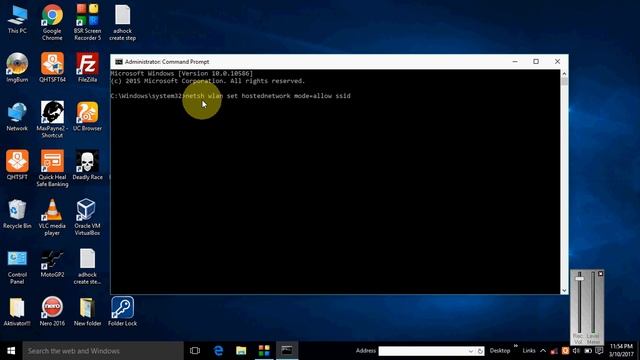Select the QHTSFT64 desktop icon
The image size is (640, 360).
click(52, 68)
